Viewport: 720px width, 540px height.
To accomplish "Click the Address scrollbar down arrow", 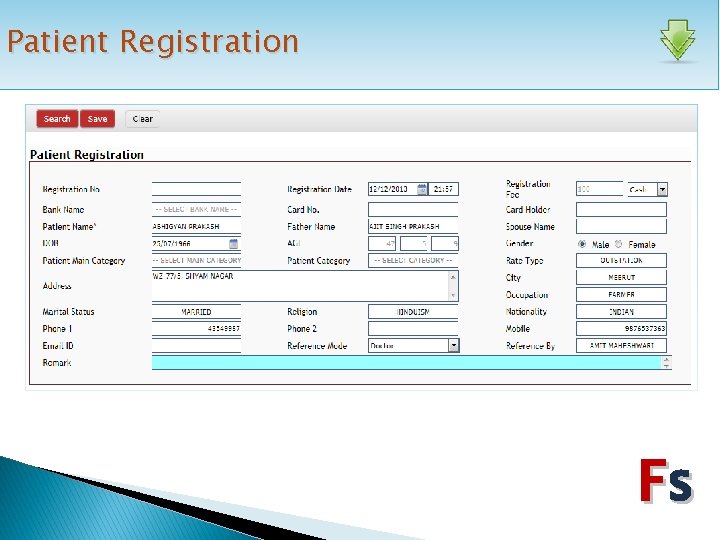I will point(453,295).
